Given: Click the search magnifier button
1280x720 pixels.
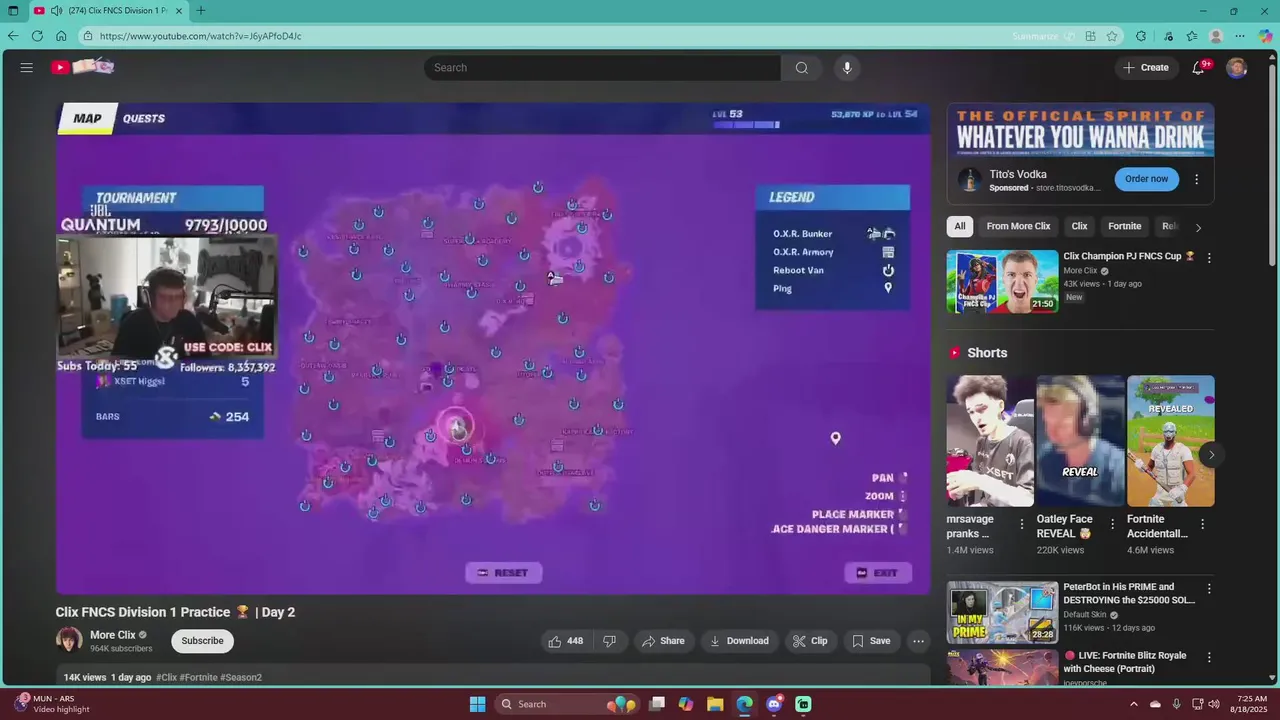Looking at the screenshot, I should tap(801, 68).
